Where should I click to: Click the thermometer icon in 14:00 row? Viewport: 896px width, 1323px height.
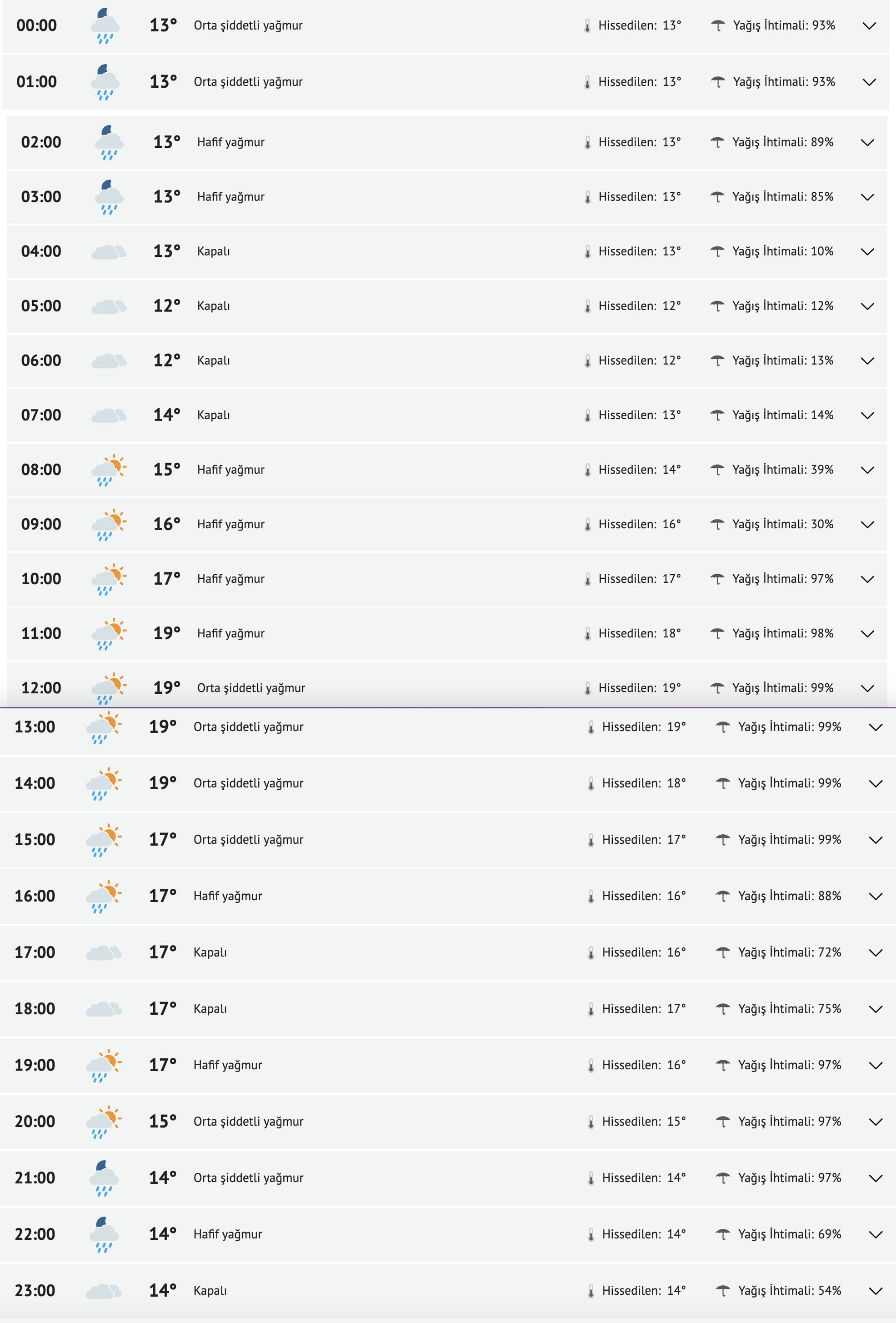click(x=591, y=784)
